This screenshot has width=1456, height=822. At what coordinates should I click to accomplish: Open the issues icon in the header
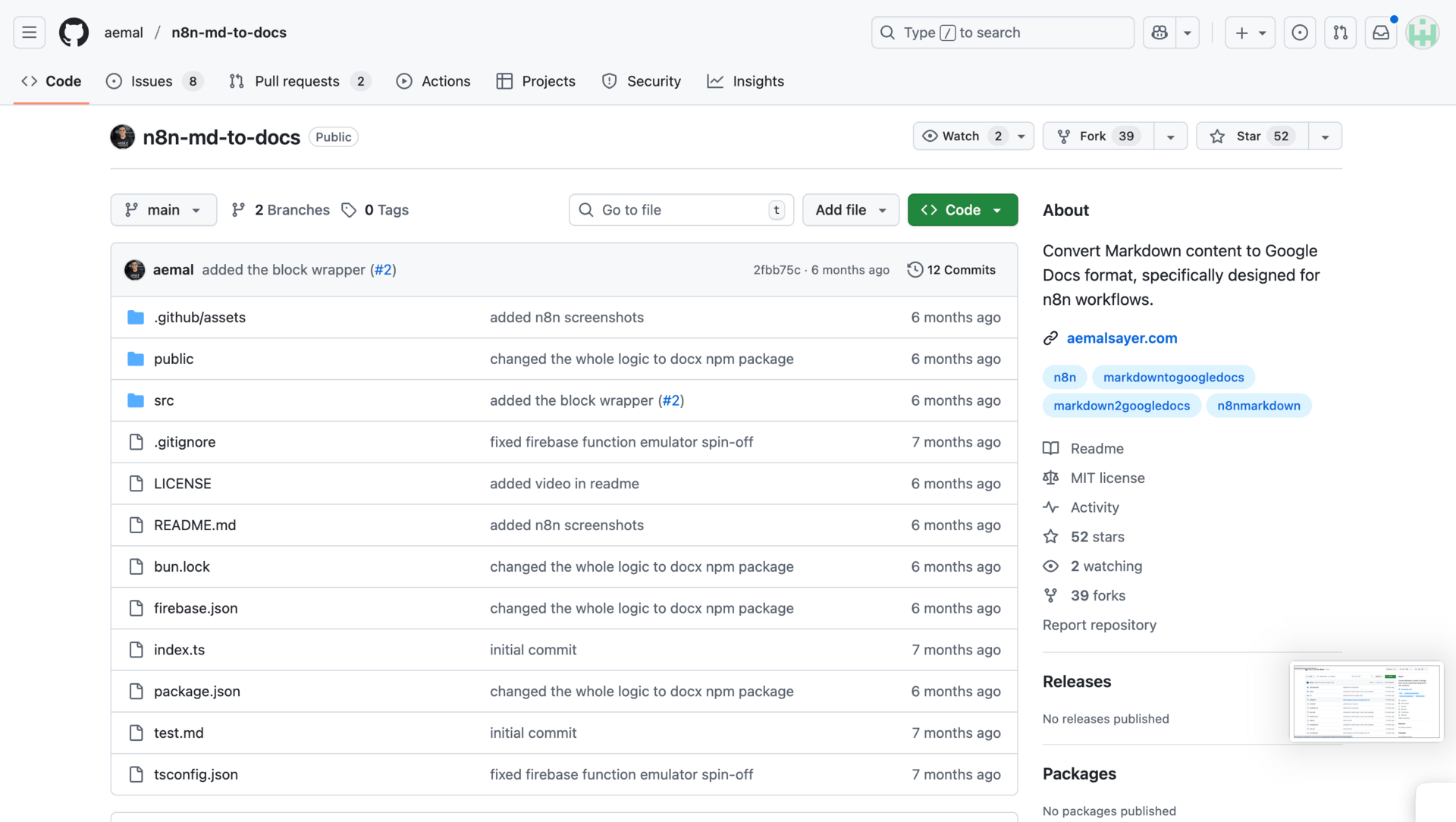click(1300, 33)
